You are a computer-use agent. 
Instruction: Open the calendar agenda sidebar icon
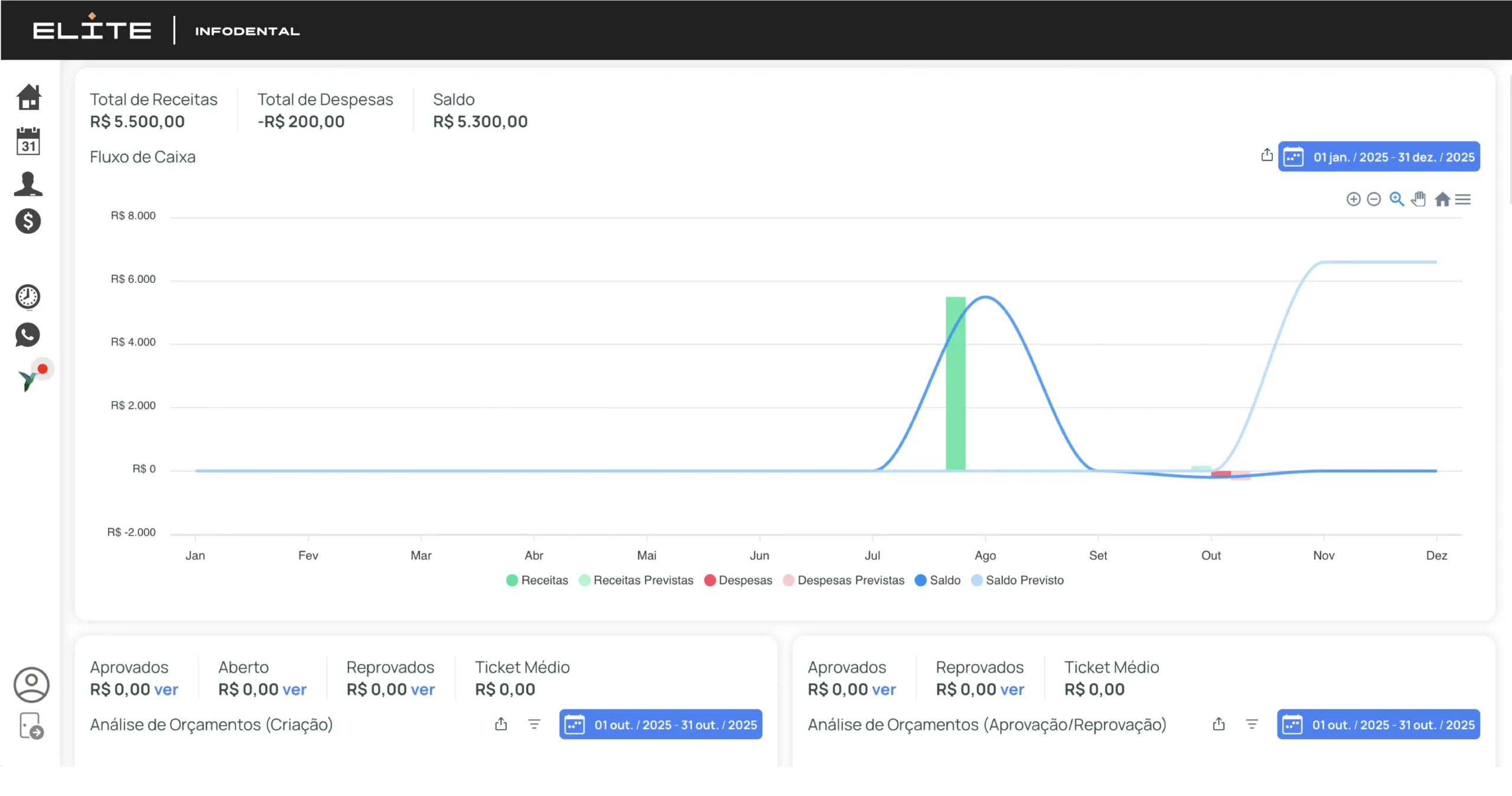point(28,142)
